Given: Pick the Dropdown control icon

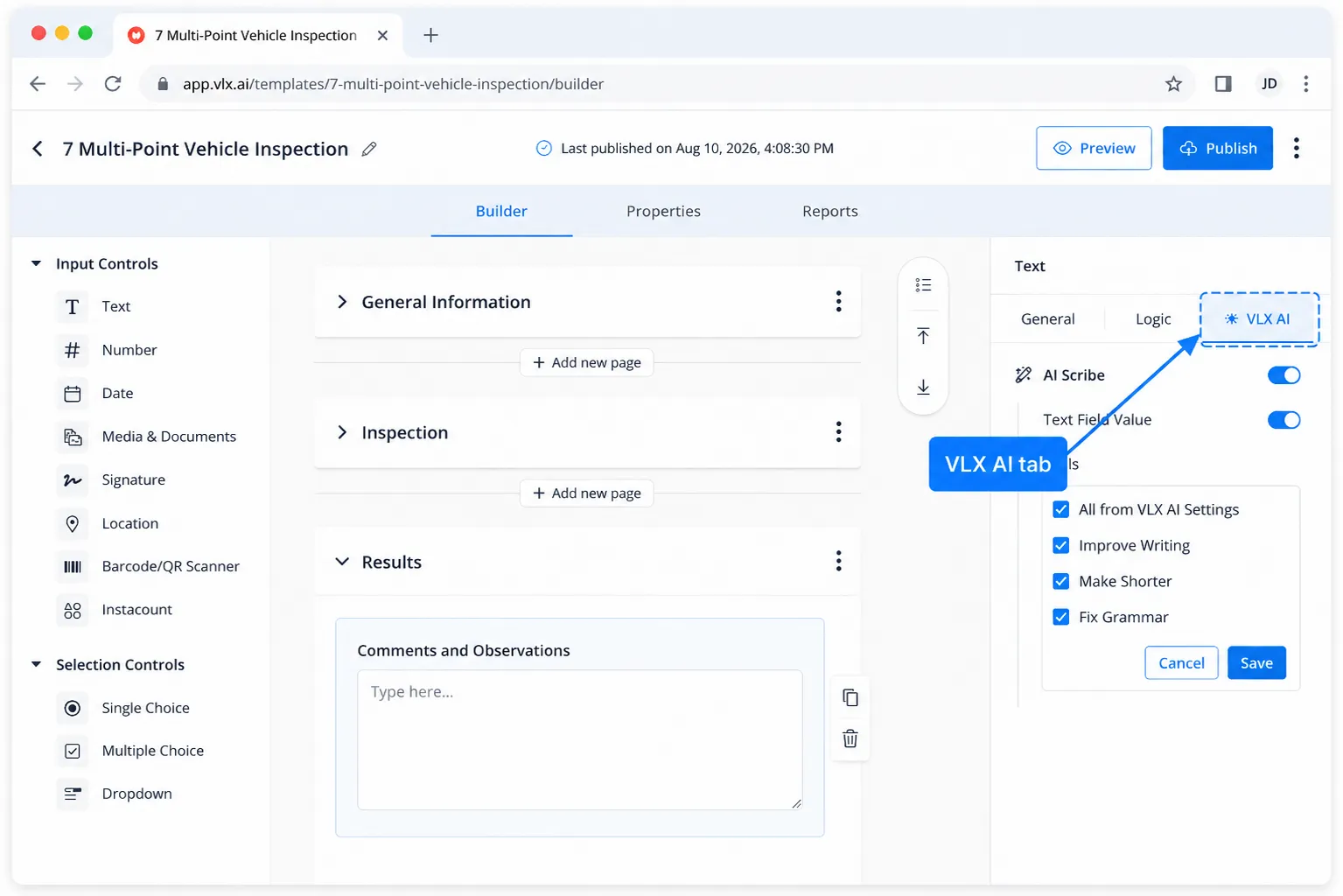Looking at the screenshot, I should pos(73,794).
